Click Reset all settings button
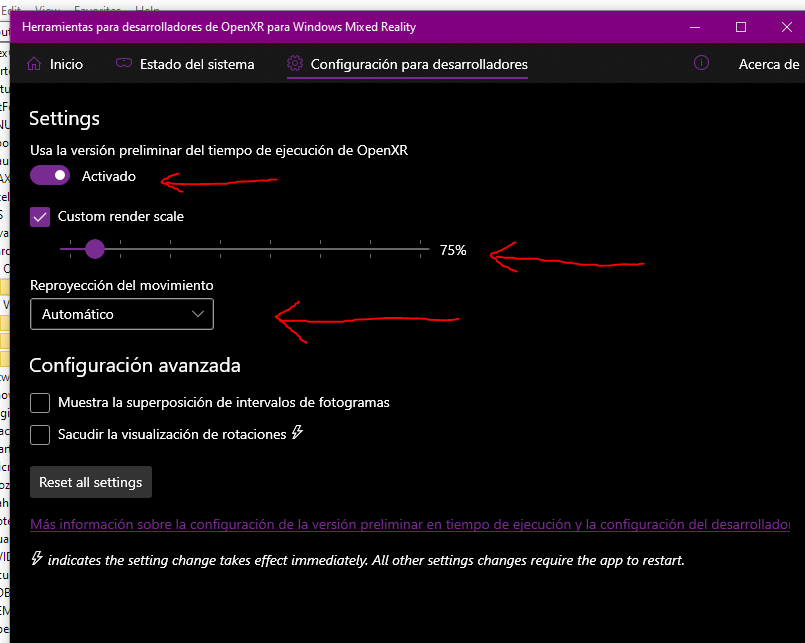The image size is (805, 643). [x=91, y=482]
